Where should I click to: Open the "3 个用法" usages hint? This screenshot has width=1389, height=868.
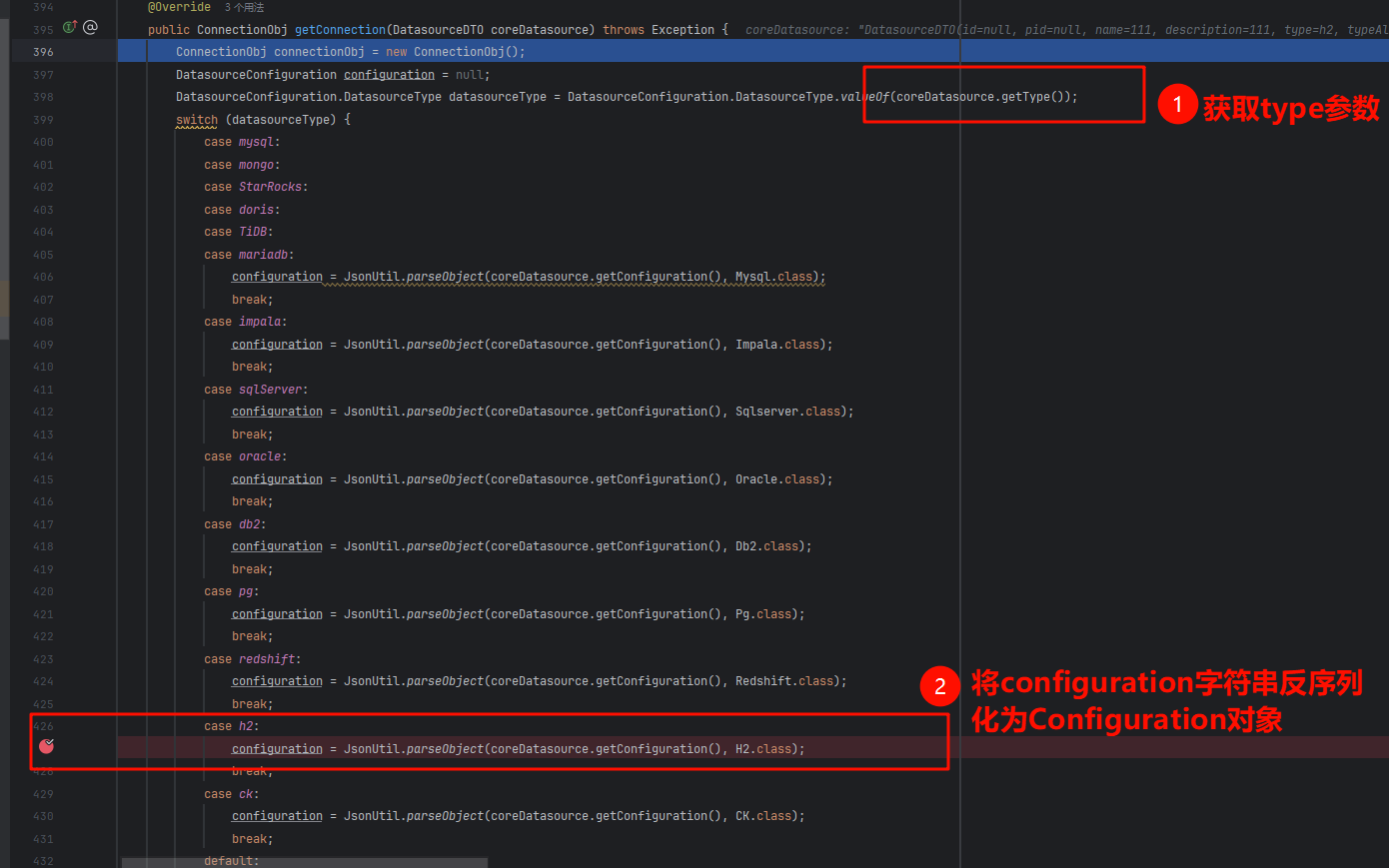244,7
